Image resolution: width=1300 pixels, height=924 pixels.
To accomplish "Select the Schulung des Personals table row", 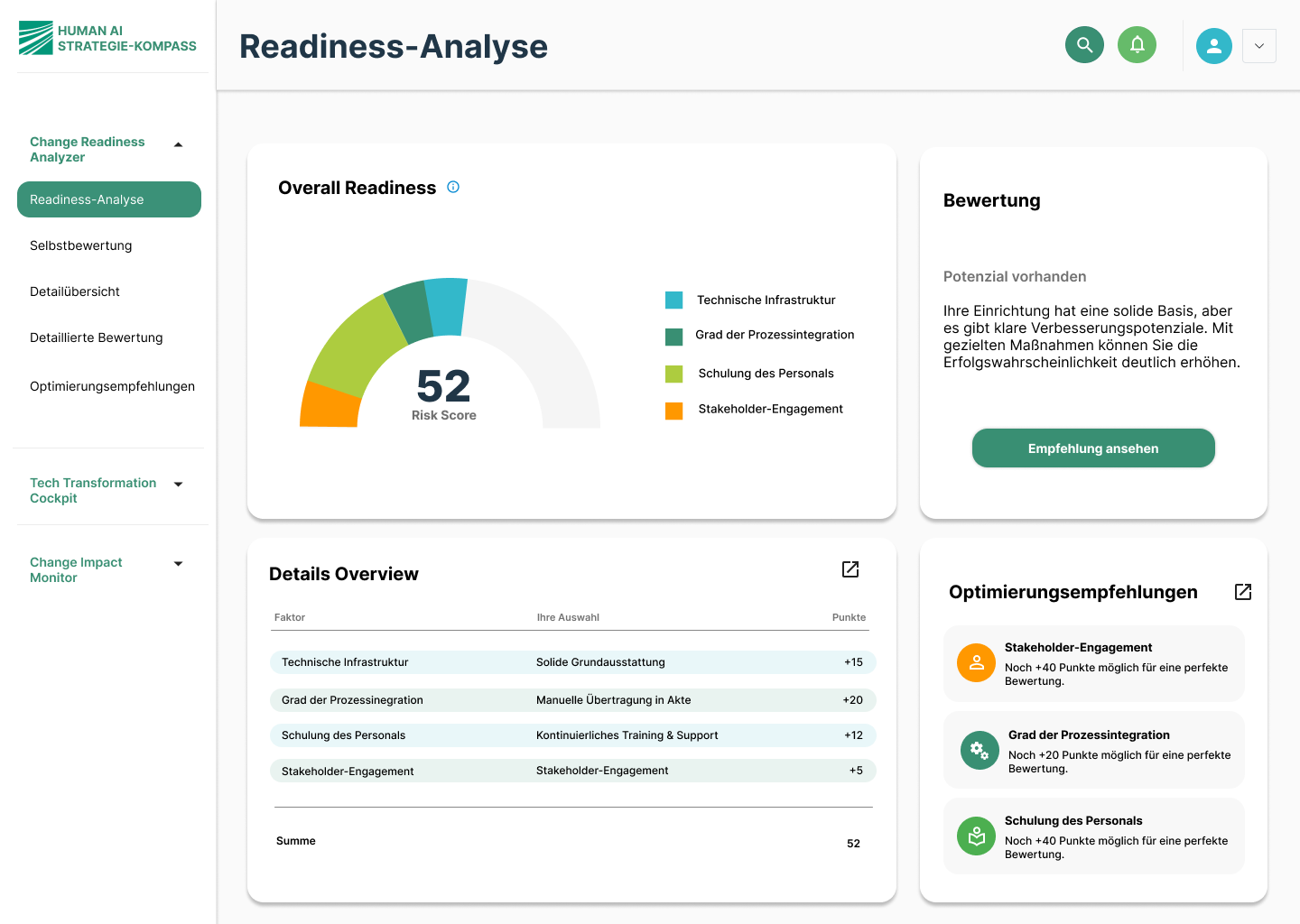I will 572,735.
